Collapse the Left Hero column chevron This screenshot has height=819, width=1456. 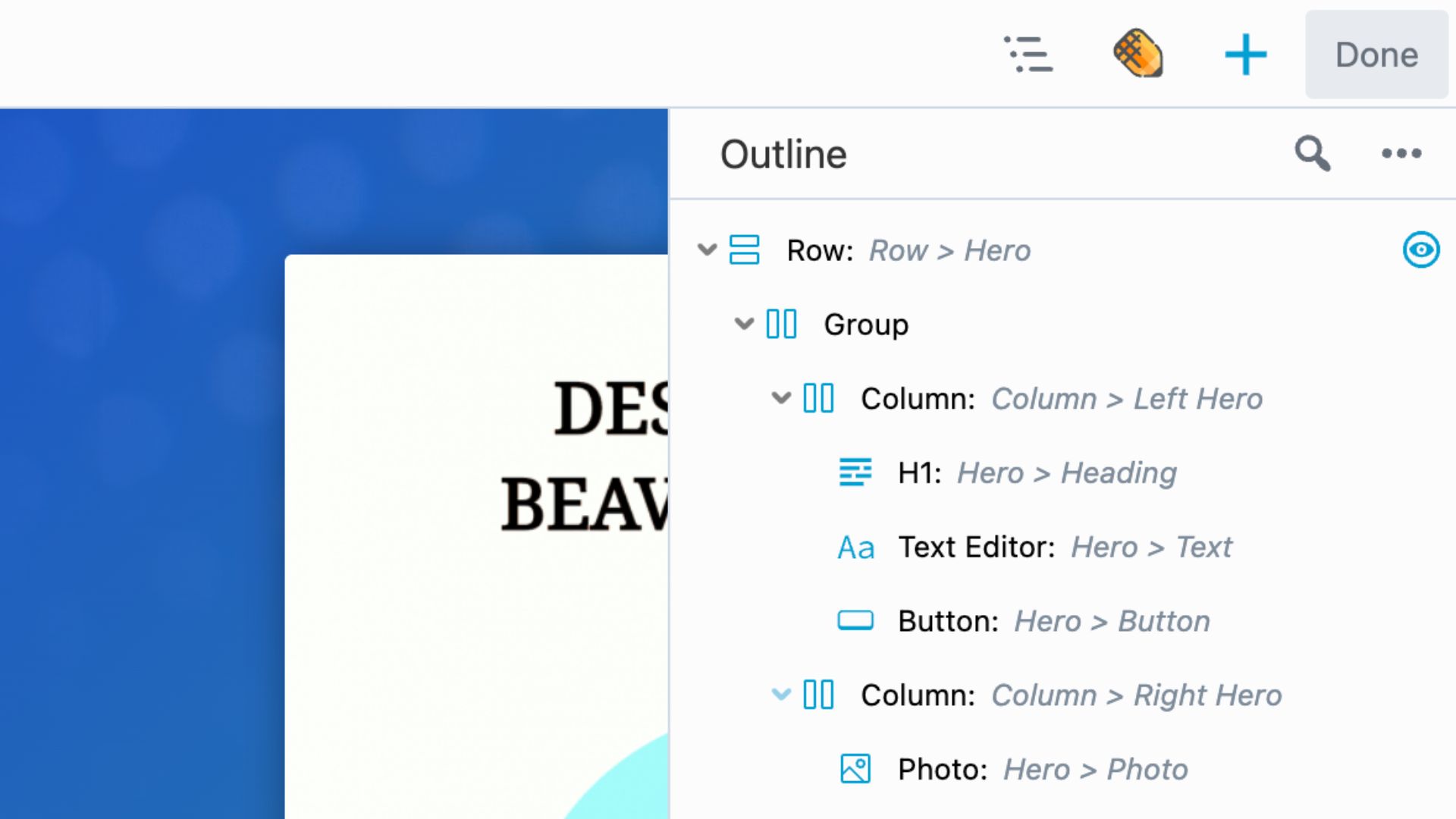(x=781, y=397)
